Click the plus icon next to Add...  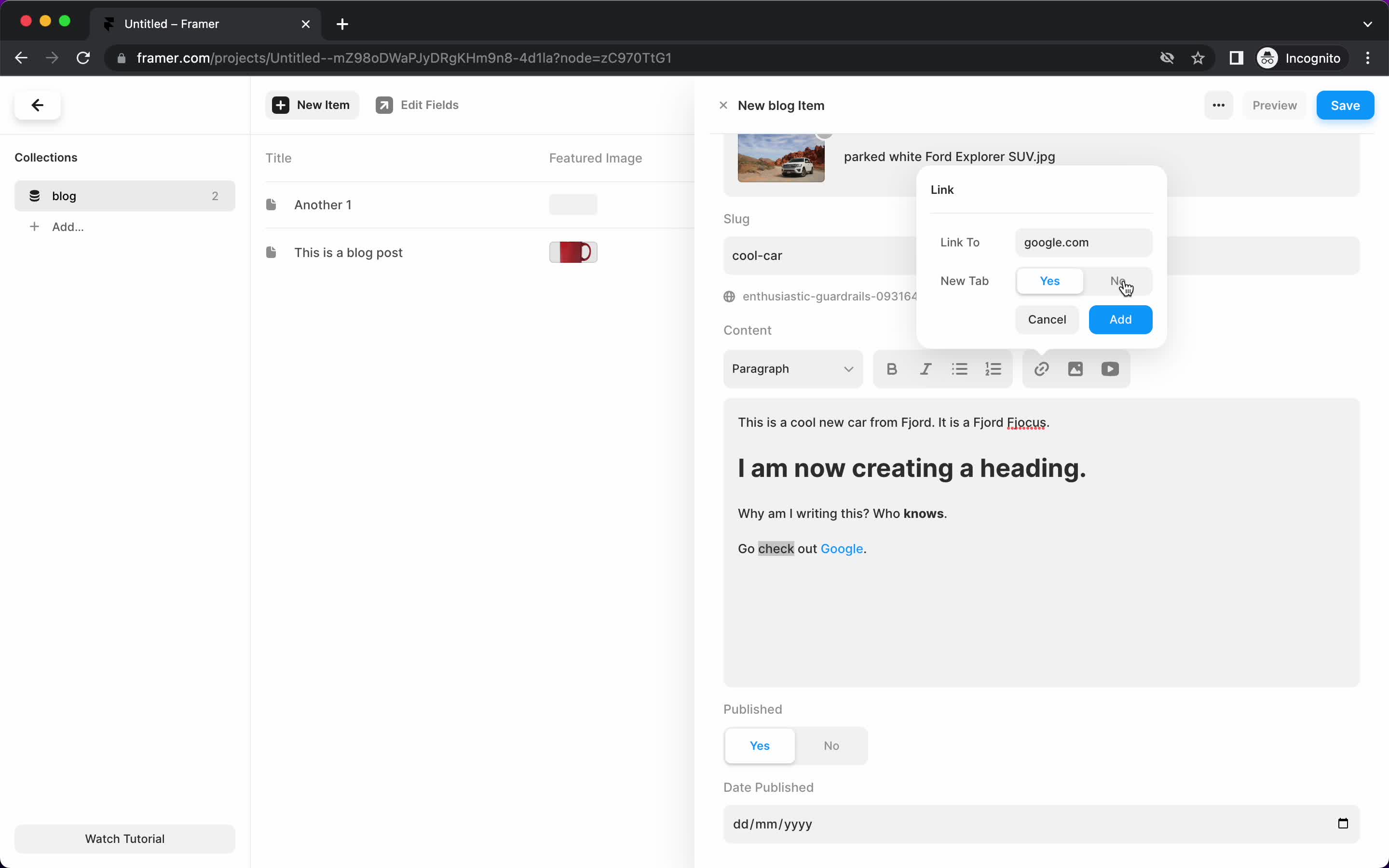(x=34, y=227)
